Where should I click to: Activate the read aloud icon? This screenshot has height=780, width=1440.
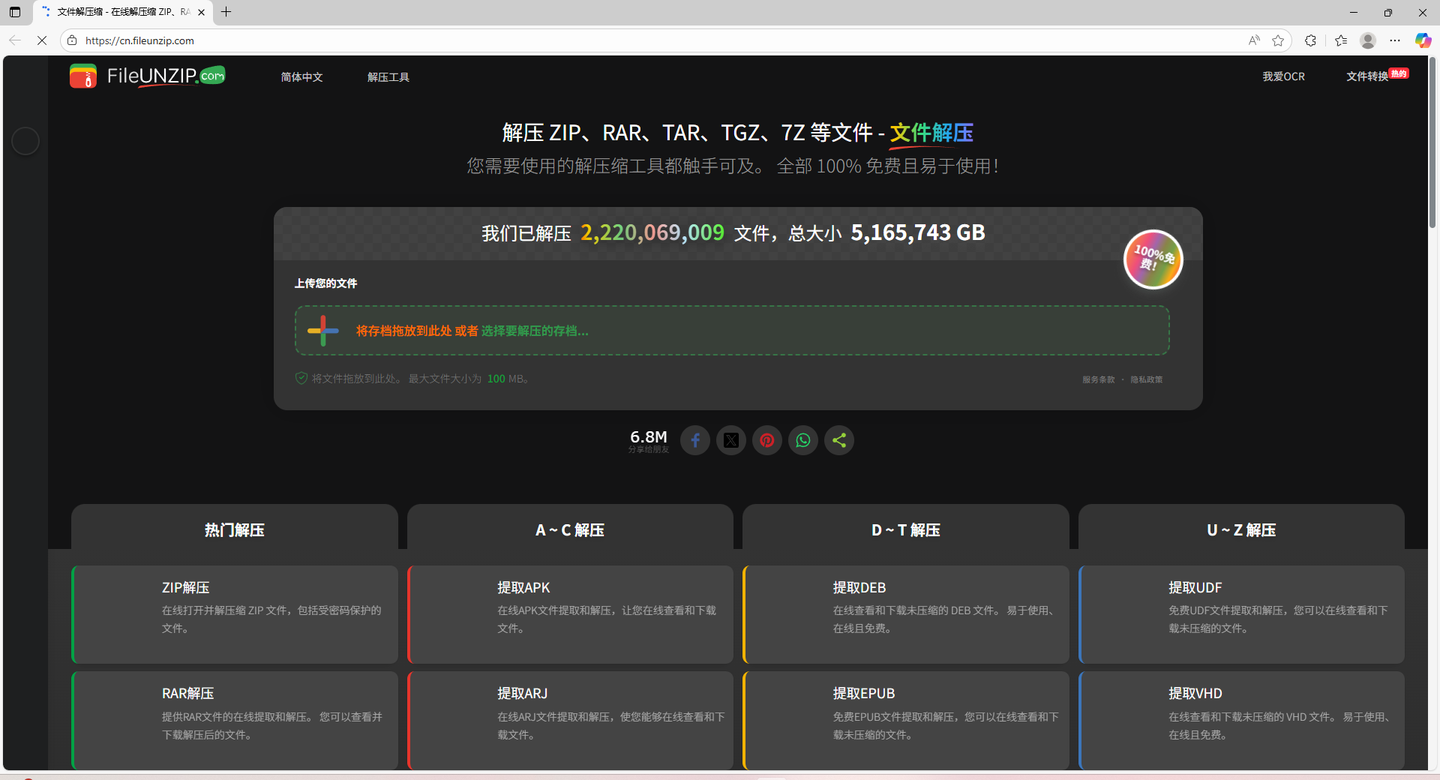tap(1254, 41)
